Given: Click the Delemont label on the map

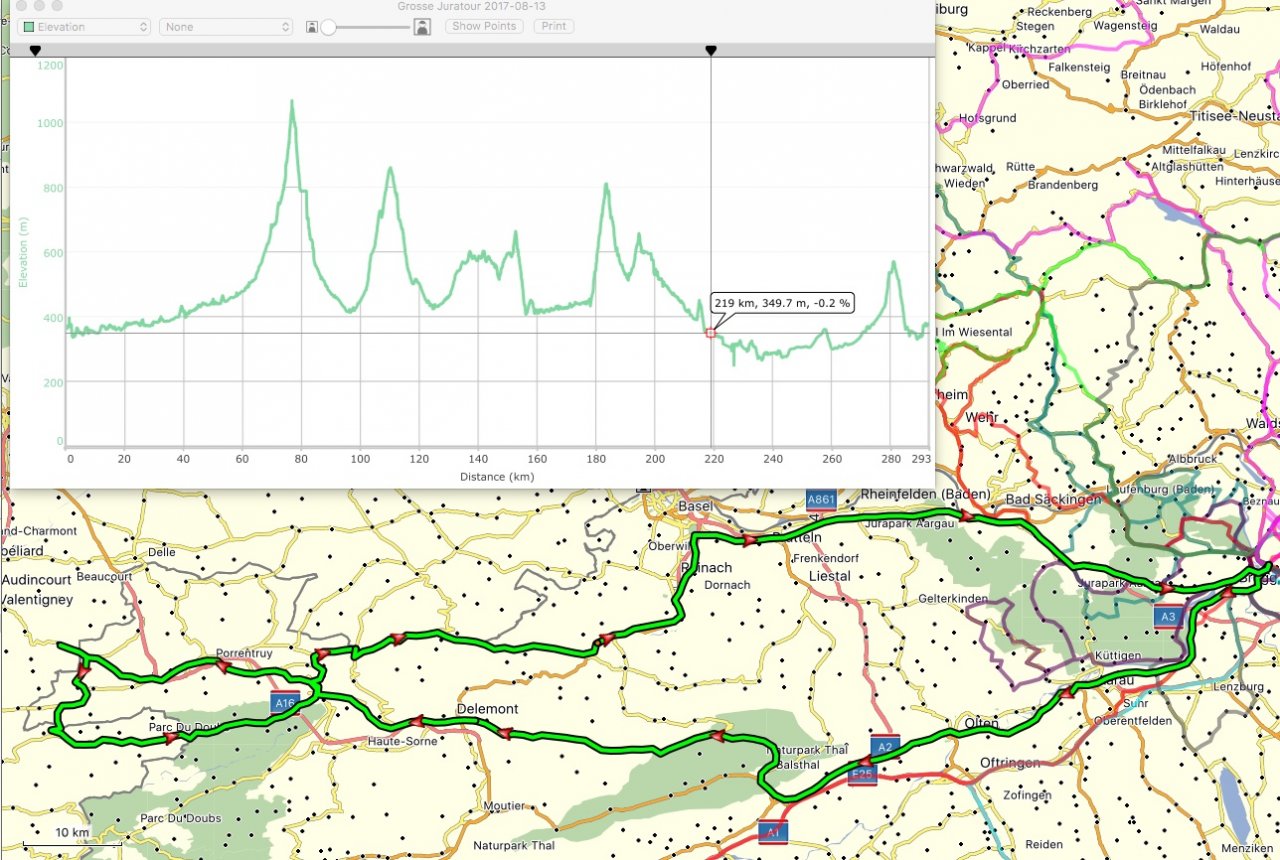Looking at the screenshot, I should [x=487, y=709].
